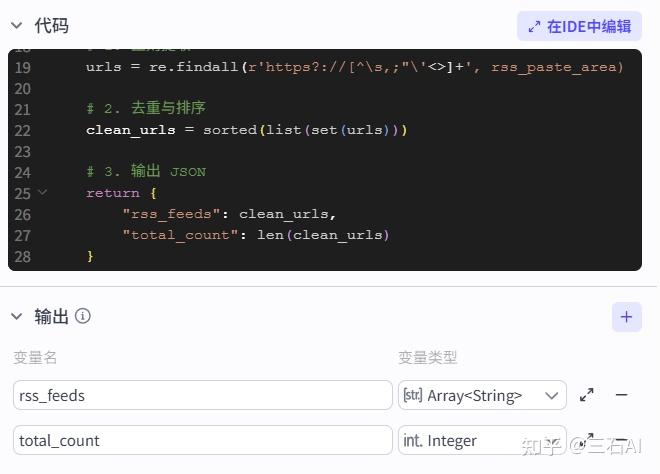This screenshot has width=660, height=474.
Task: Click the rss_feeds variable name field
Action: (203, 395)
